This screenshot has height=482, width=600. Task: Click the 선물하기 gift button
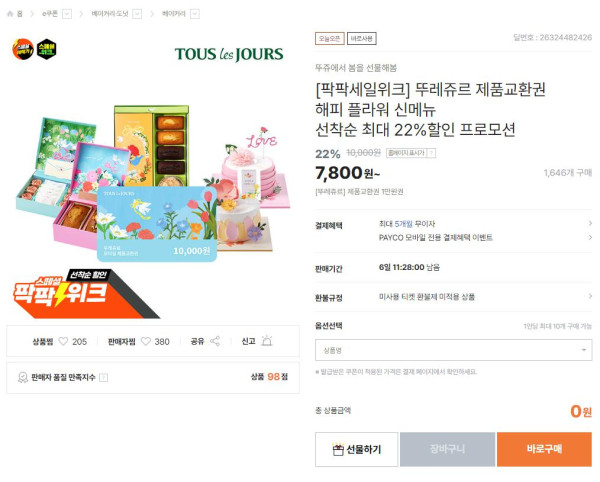click(x=357, y=449)
